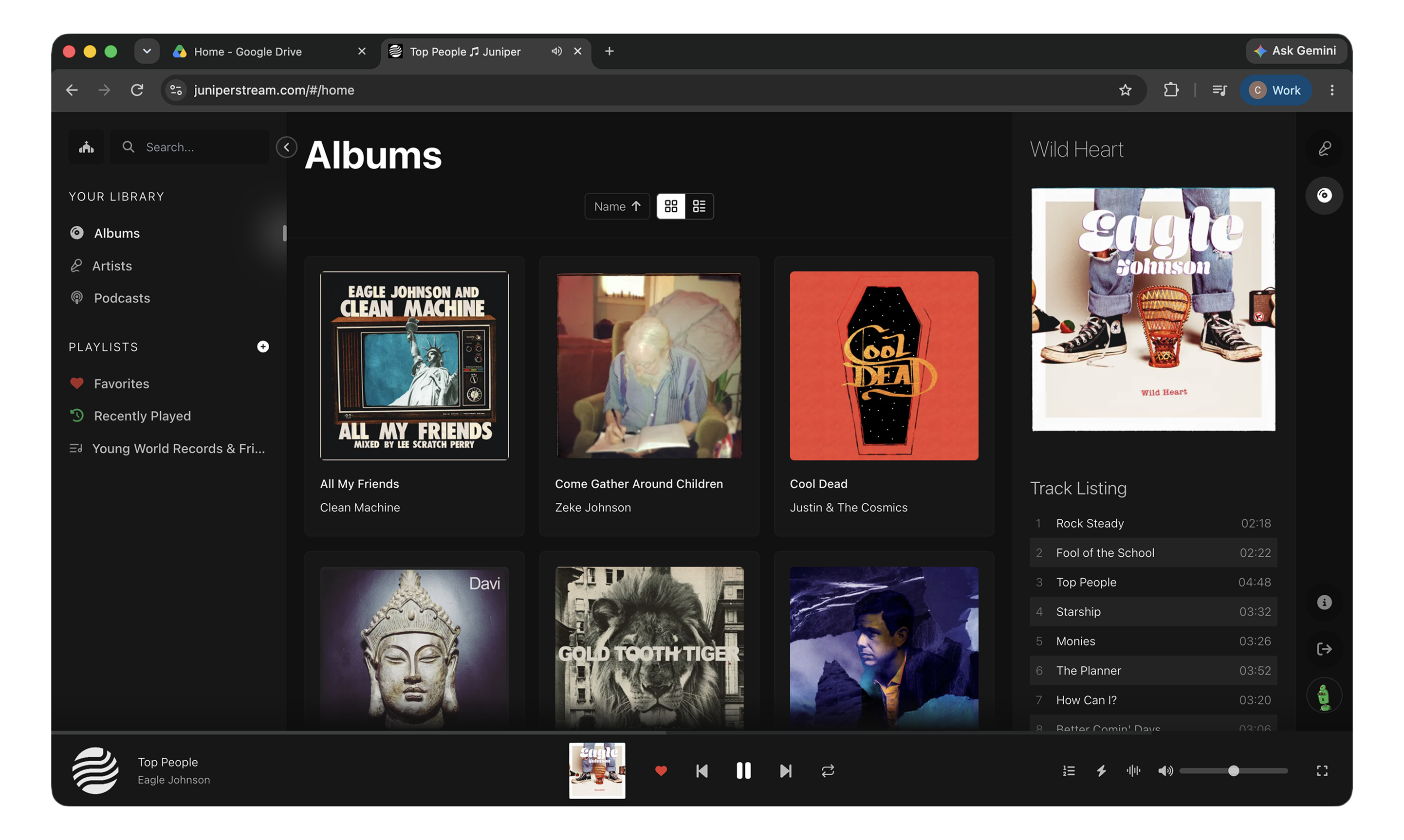Viewport: 1404px width, 840px height.
Task: Play track Rock Steady
Action: [1153, 523]
